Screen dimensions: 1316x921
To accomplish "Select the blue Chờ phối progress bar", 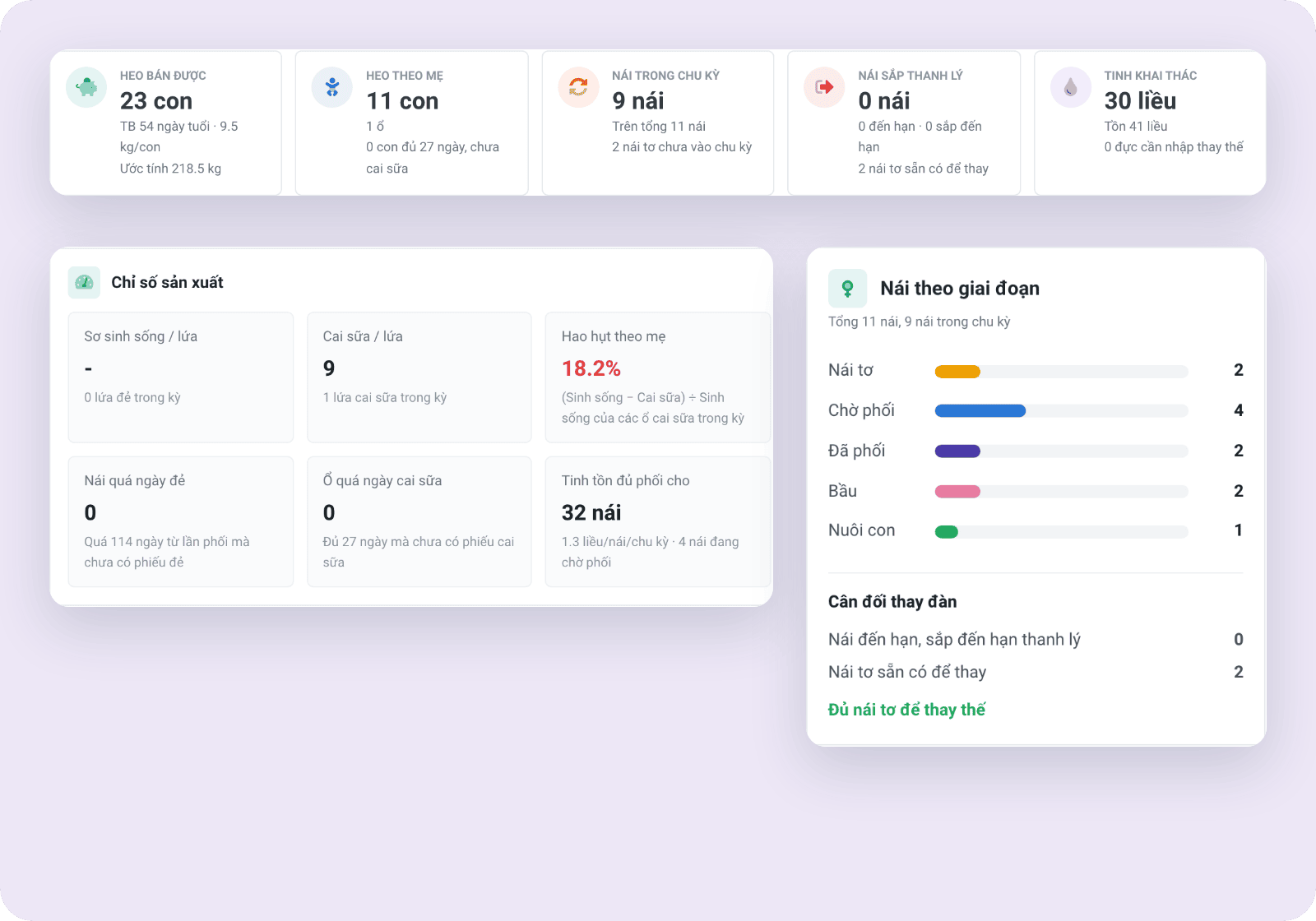I will pyautogui.click(x=980, y=411).
